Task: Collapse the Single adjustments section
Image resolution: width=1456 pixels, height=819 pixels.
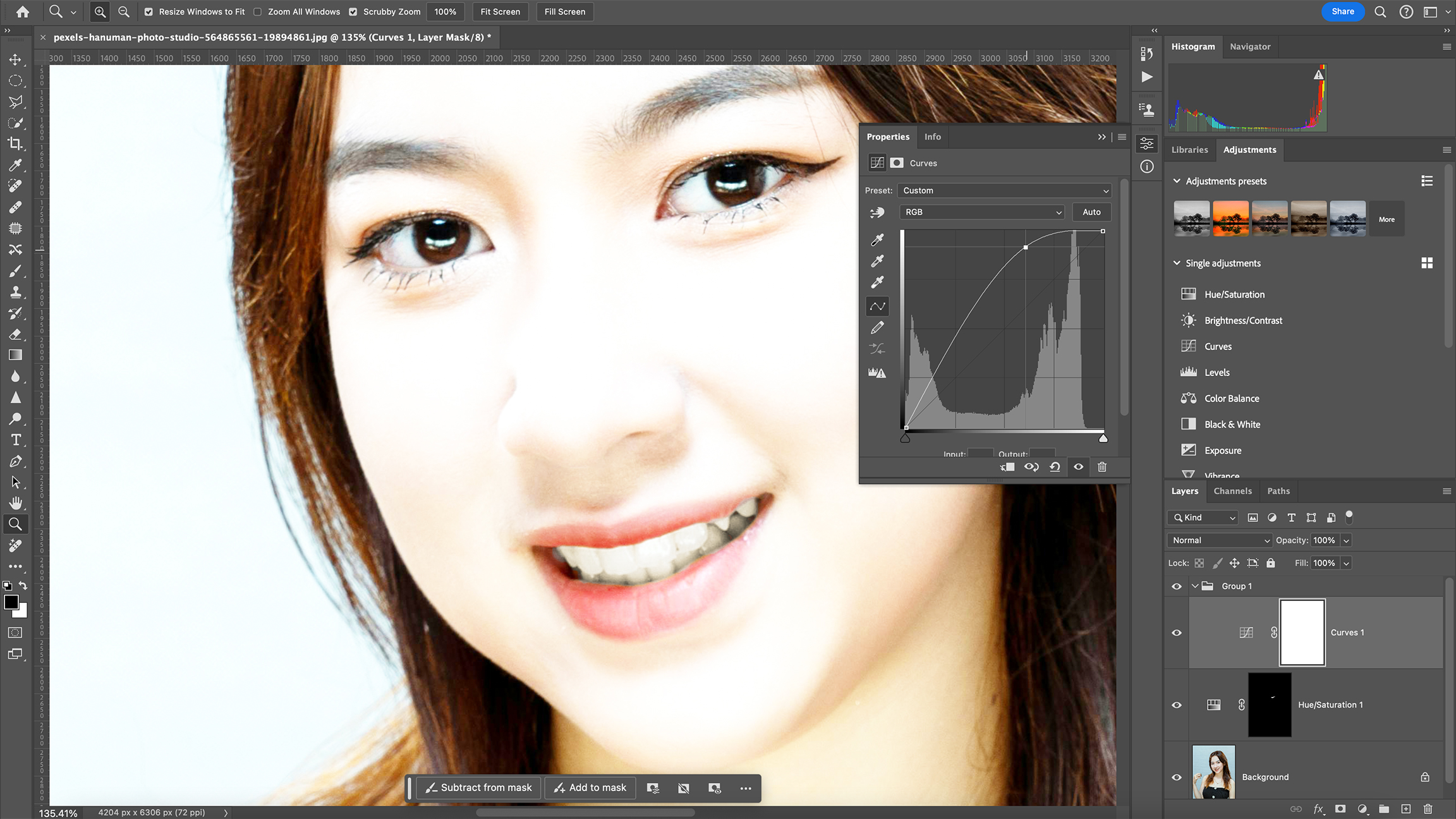Action: coord(1177,263)
